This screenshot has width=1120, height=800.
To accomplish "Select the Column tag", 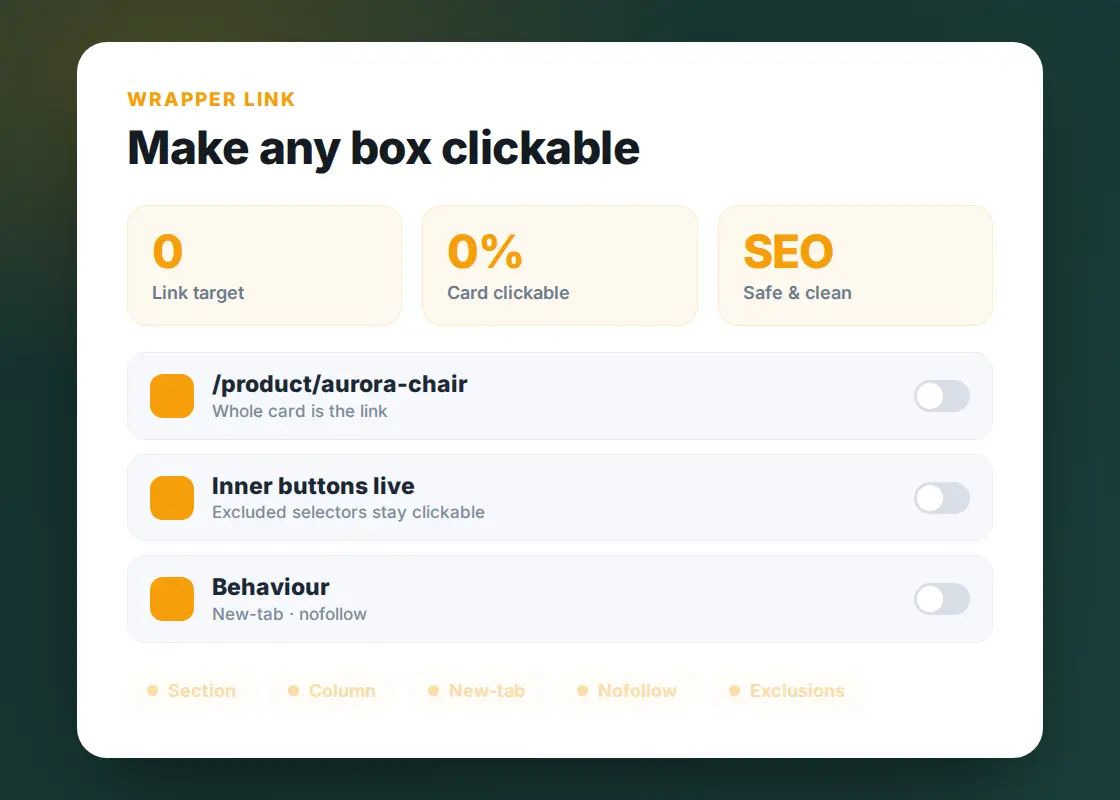I will tap(332, 691).
